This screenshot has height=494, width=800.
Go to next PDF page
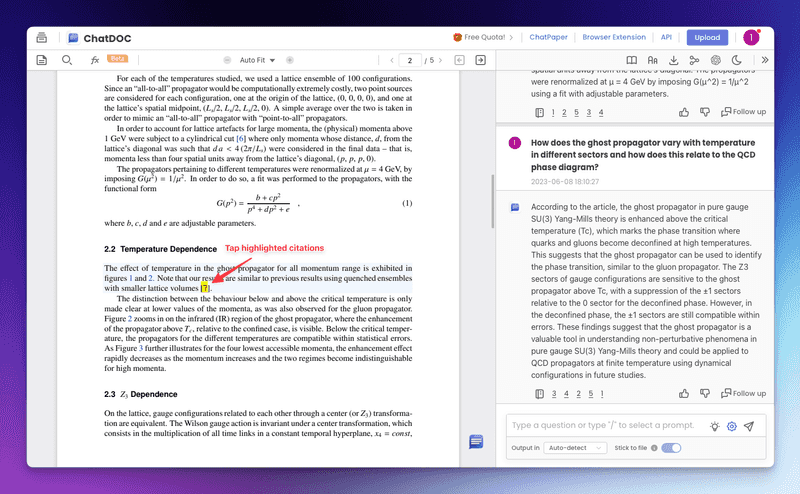click(x=441, y=60)
